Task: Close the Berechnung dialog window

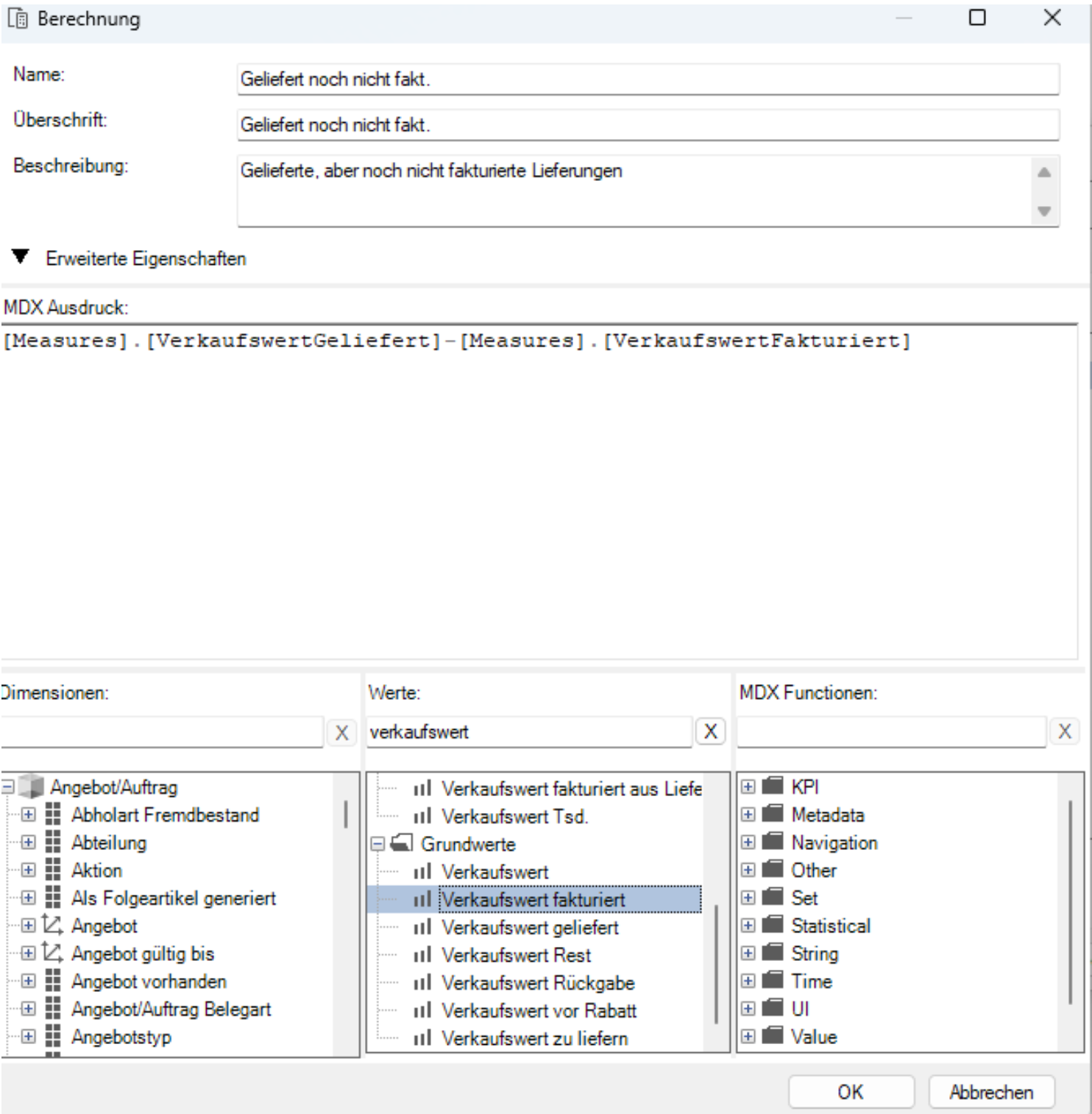Action: pos(1052,18)
